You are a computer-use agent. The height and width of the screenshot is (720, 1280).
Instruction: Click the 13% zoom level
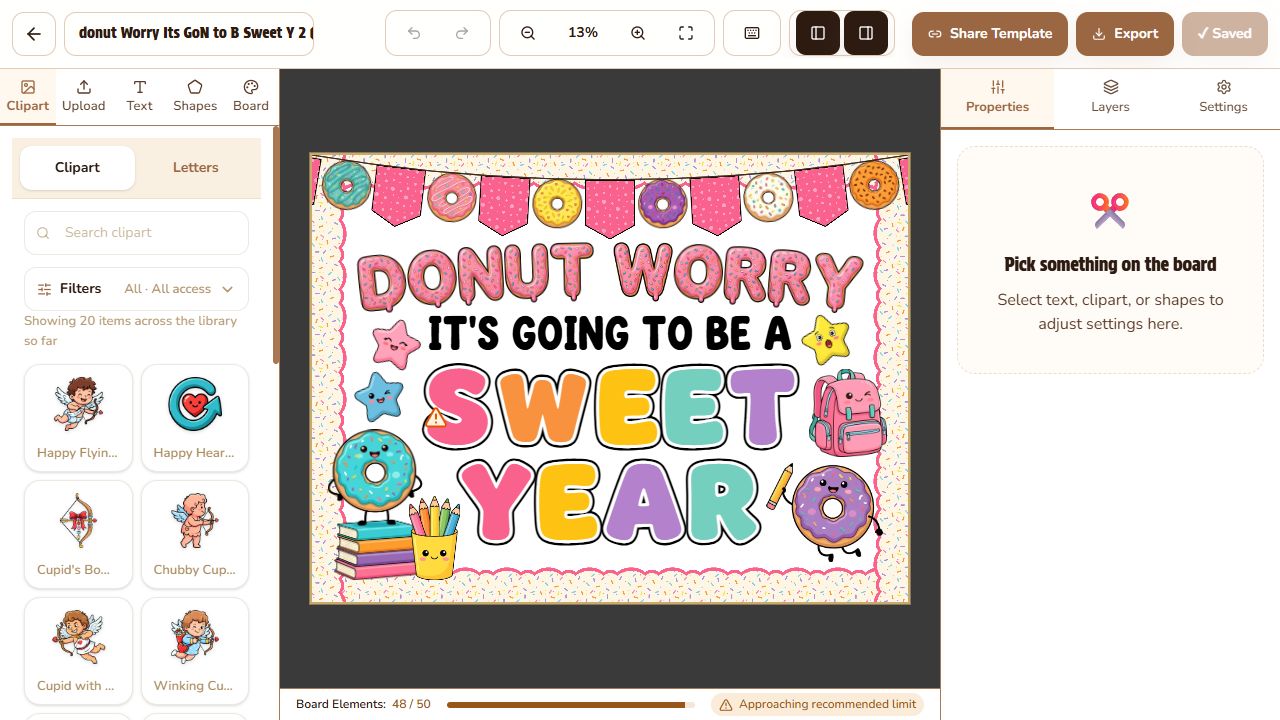[583, 33]
